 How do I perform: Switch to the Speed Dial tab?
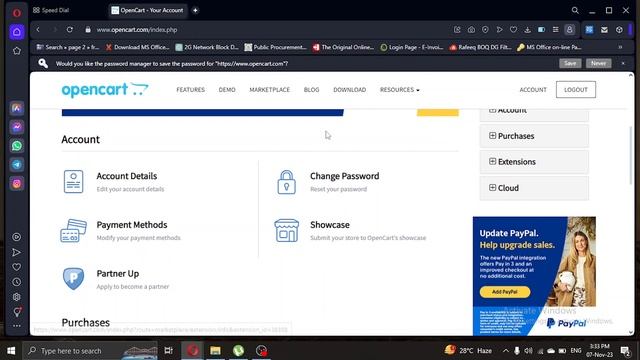click(51, 10)
